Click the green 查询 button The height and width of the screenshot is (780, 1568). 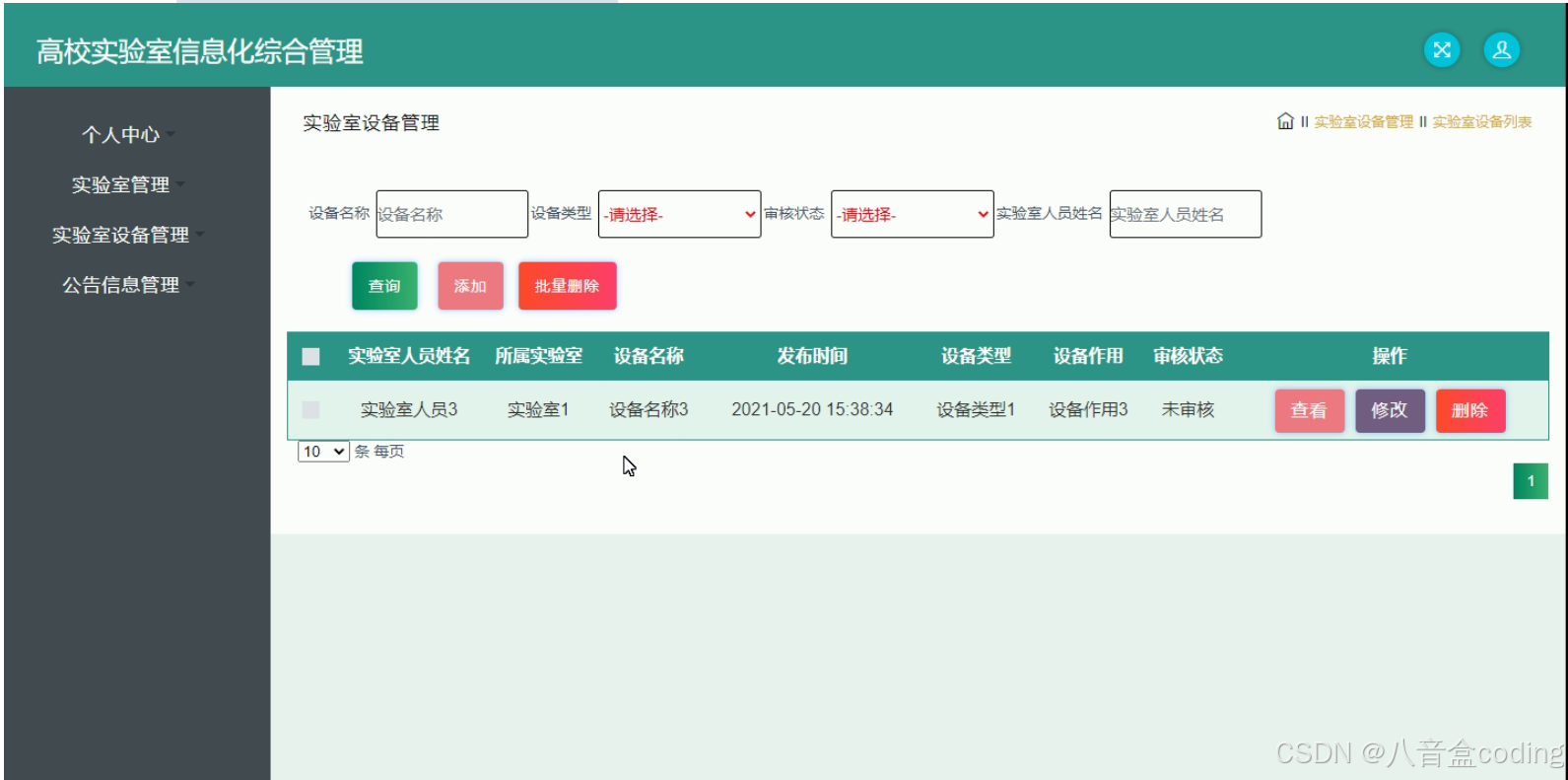tap(384, 286)
